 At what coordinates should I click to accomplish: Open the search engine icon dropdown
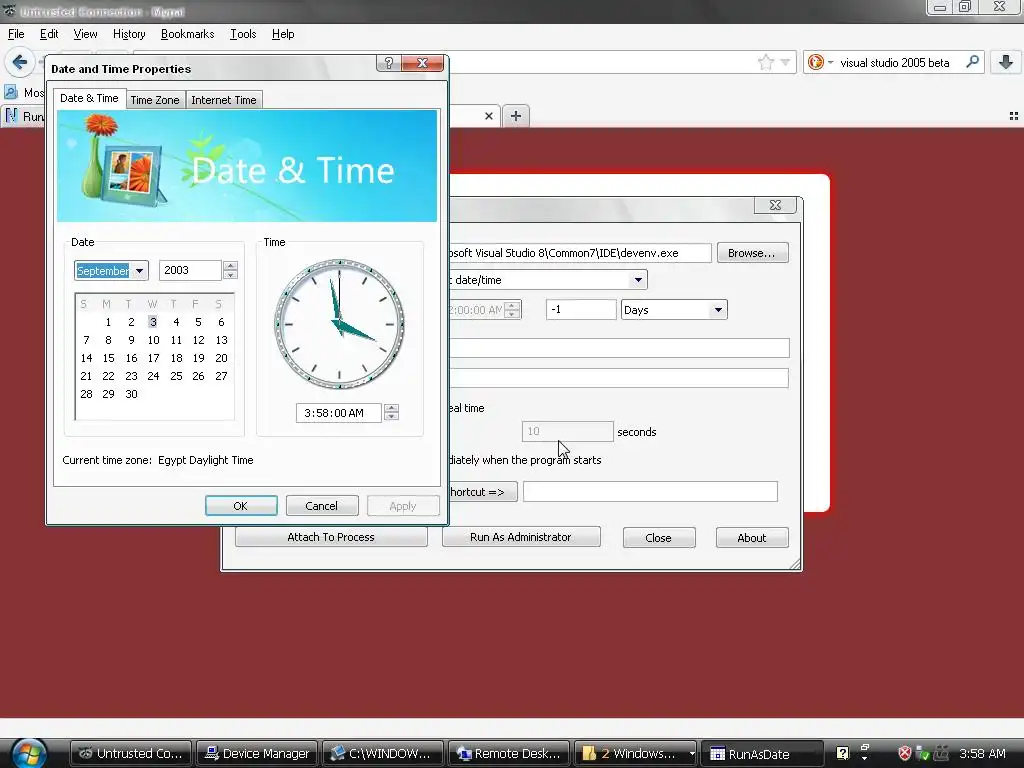coord(820,63)
